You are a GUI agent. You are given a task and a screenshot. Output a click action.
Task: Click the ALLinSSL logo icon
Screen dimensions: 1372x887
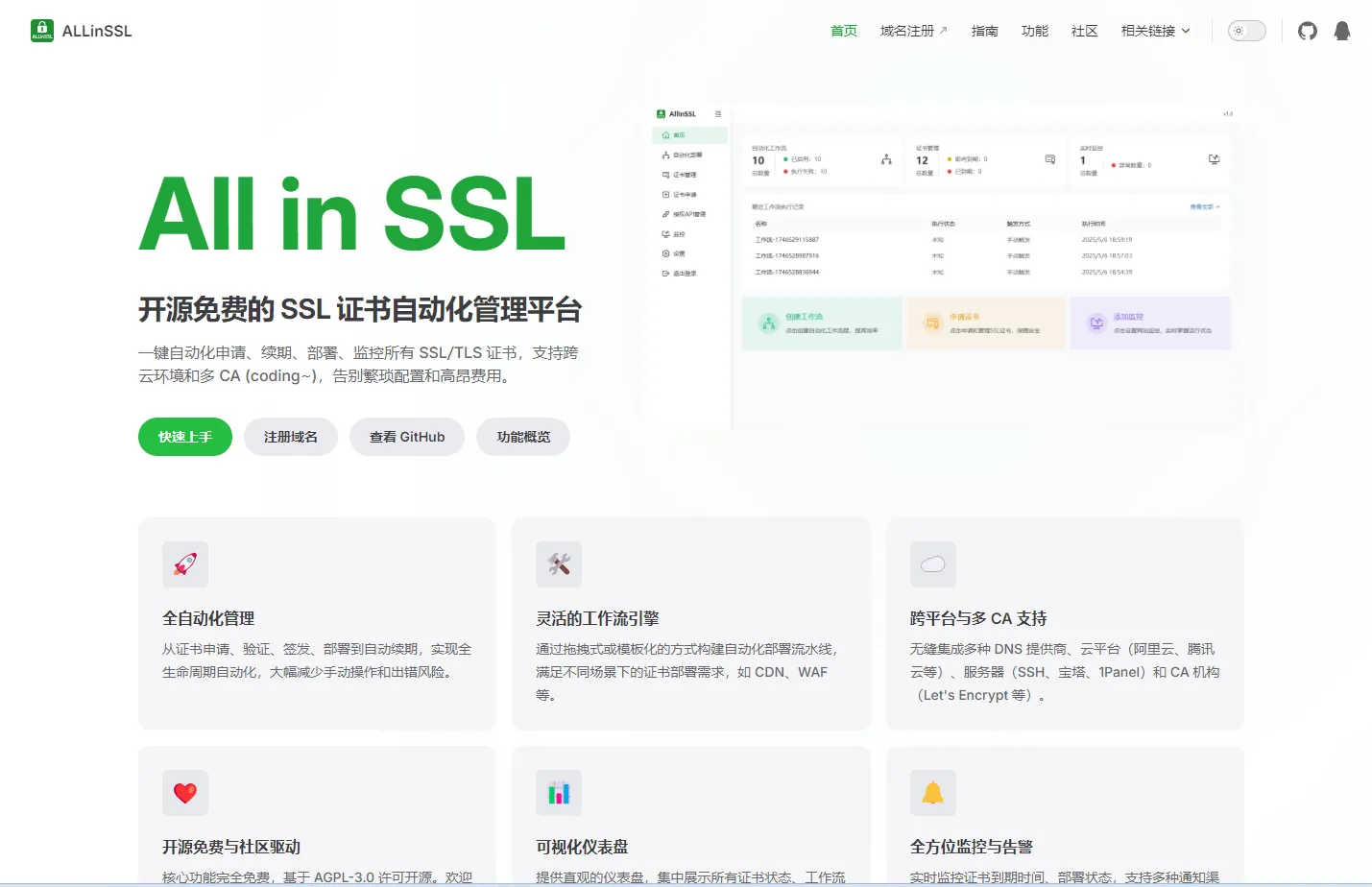click(x=42, y=31)
